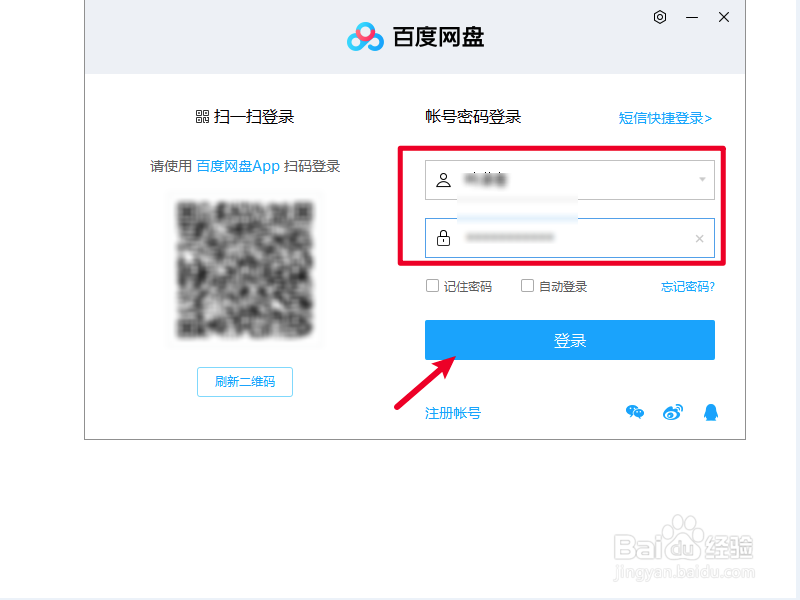Select the 帐号密码登录 heading
Screen dimensions: 800x600
473,117
